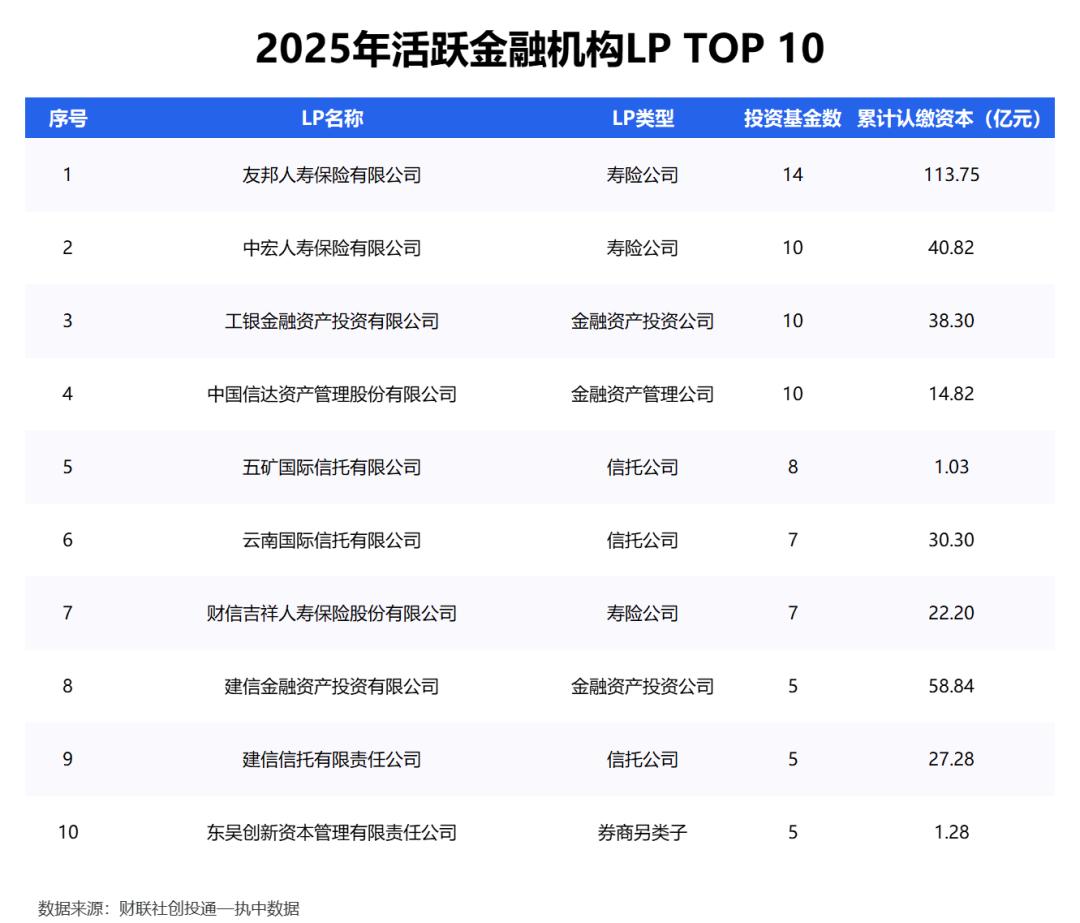The width and height of the screenshot is (1080, 923).
Task: Click 序号 10 in the 东吴创新 row
Action: [68, 832]
